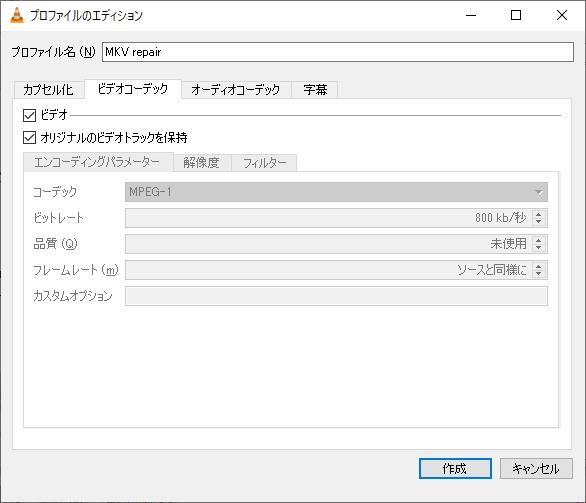
Task: Open the フィルター sub-tab
Action: [x=265, y=163]
